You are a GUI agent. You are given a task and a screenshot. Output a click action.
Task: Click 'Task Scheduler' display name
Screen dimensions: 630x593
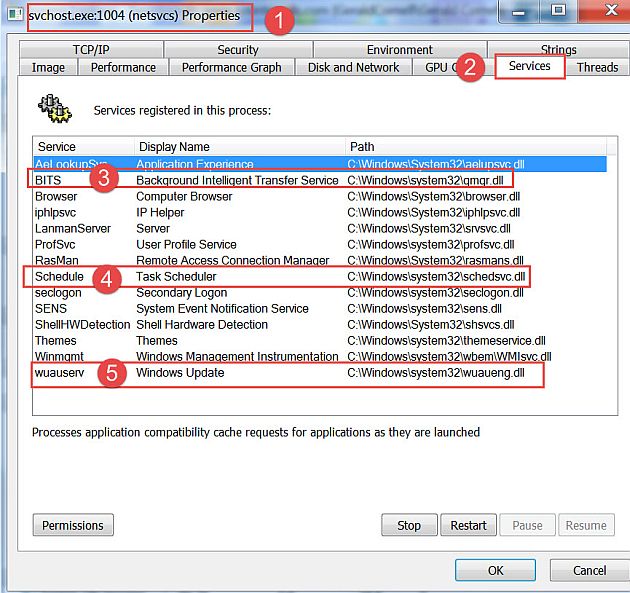[176, 276]
